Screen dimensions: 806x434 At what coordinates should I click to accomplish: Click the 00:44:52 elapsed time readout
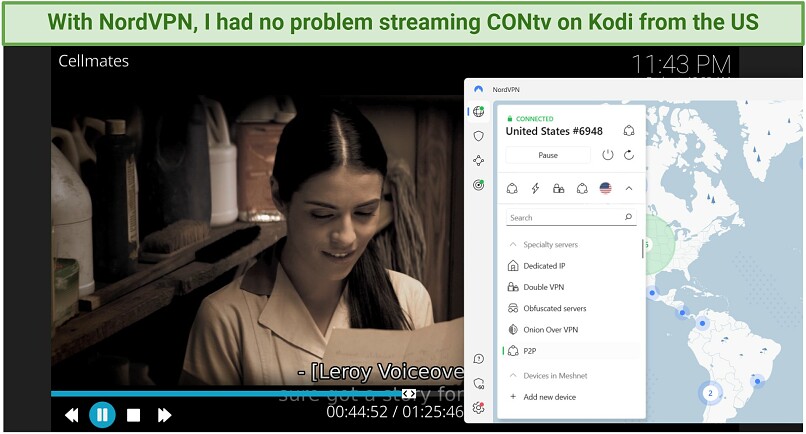(x=357, y=412)
